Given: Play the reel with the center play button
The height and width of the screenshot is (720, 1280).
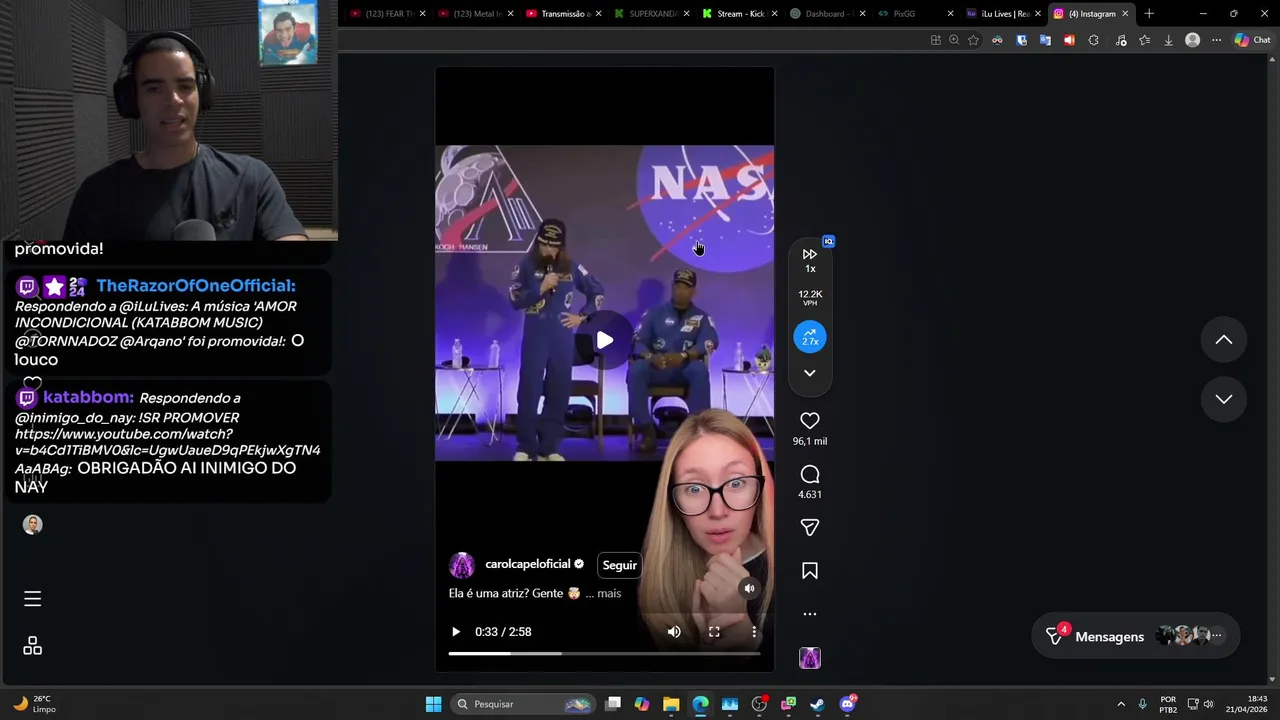Looking at the screenshot, I should tap(605, 341).
